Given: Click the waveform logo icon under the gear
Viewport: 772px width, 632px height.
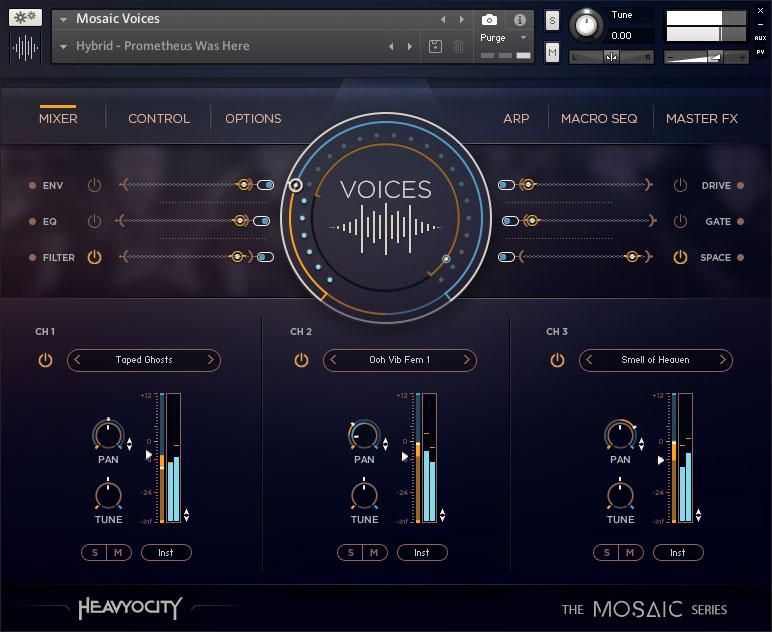Looking at the screenshot, I should (x=25, y=48).
